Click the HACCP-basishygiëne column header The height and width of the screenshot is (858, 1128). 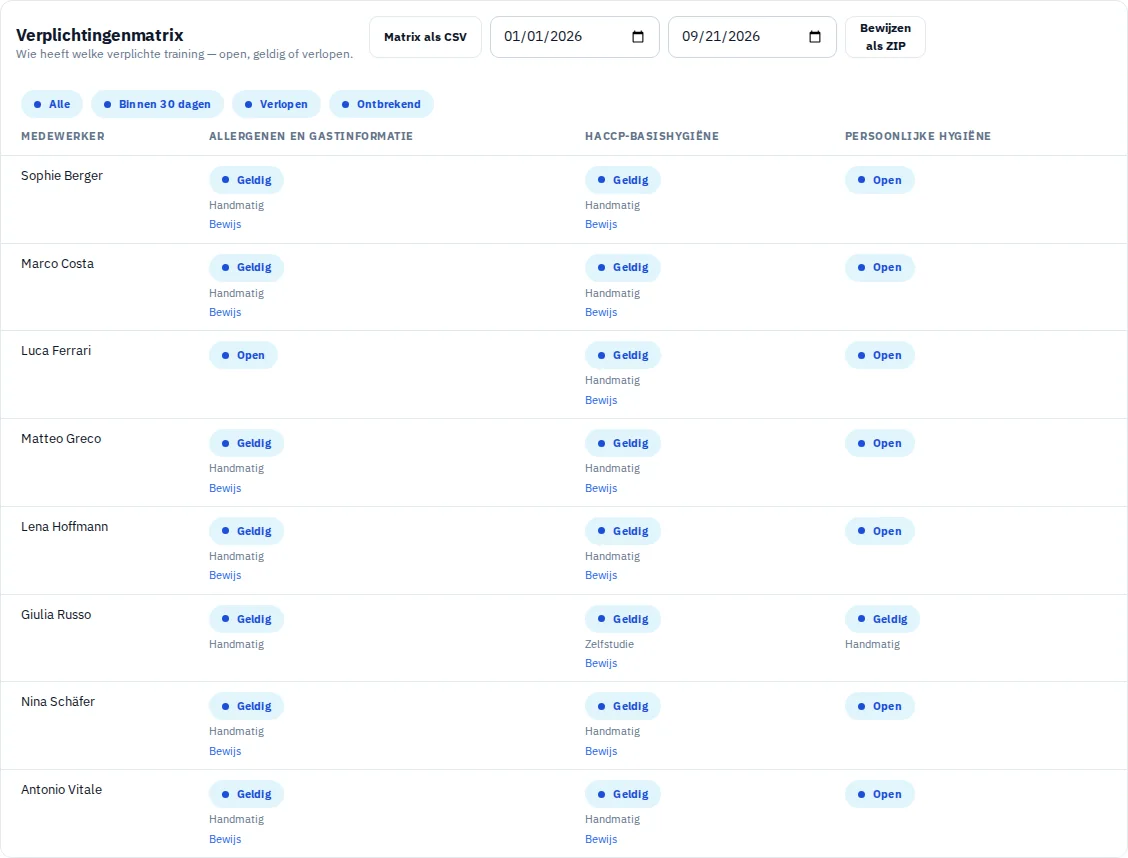pyautogui.click(x=652, y=136)
